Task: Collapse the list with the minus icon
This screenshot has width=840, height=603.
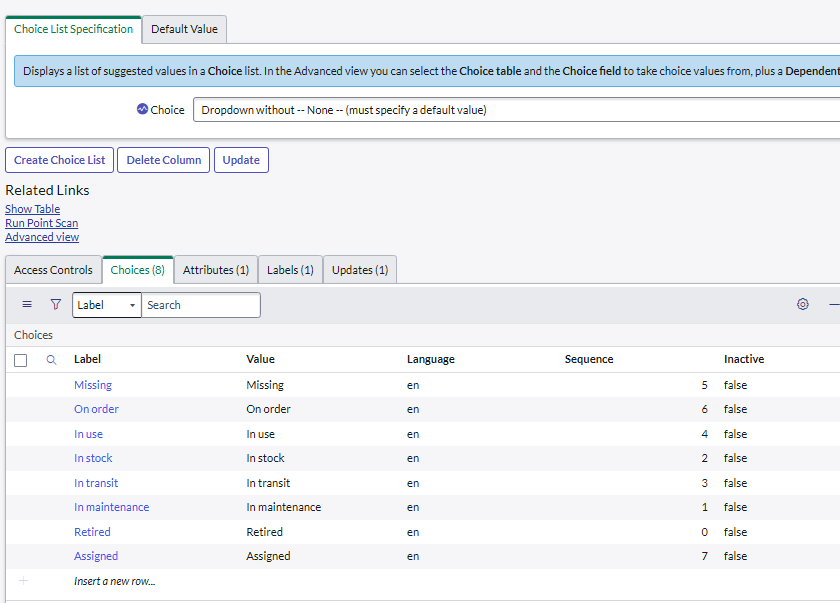Action: (x=834, y=305)
